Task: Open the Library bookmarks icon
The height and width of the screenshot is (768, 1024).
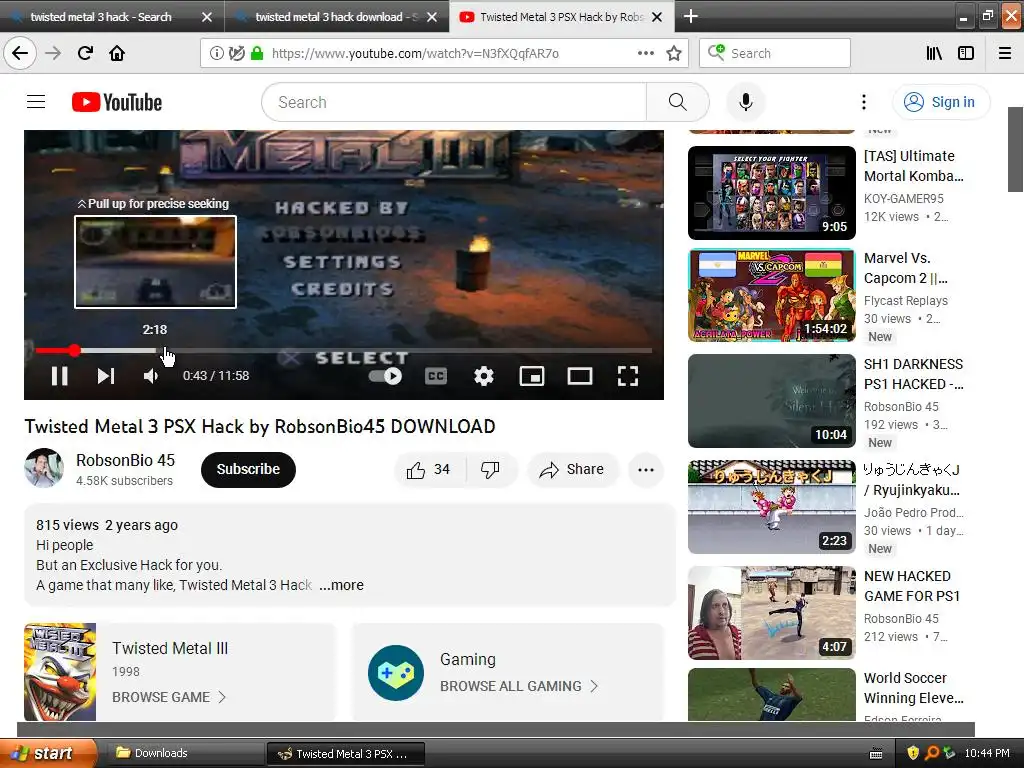Action: [x=934, y=53]
